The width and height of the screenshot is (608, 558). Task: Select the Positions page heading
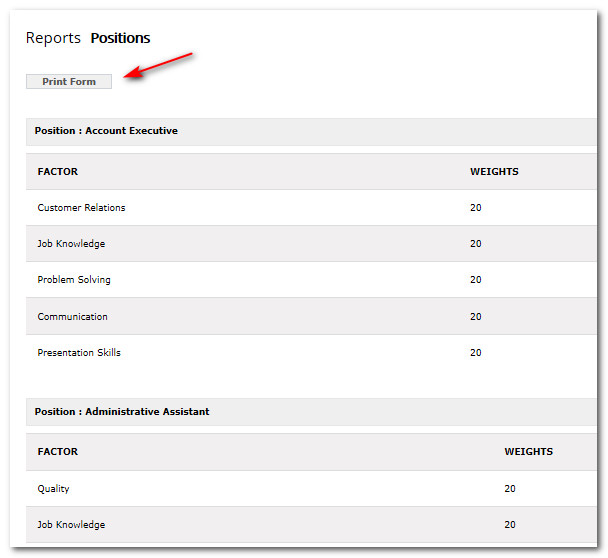[120, 38]
